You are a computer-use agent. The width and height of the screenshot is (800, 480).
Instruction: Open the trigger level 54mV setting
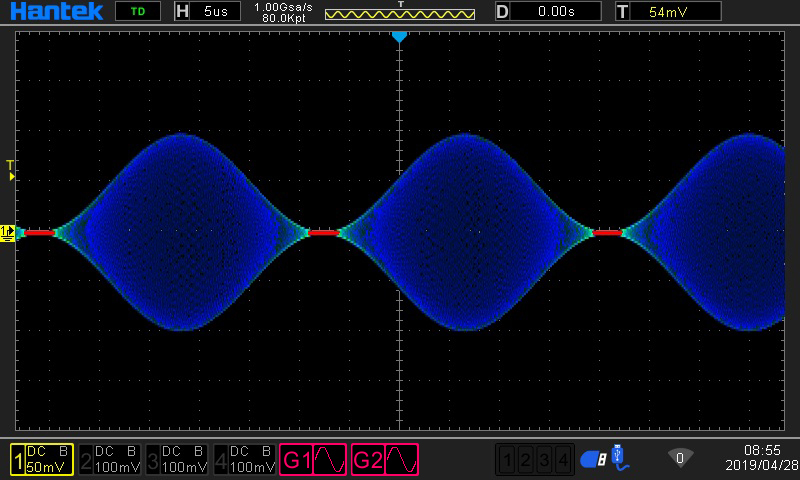pos(667,12)
